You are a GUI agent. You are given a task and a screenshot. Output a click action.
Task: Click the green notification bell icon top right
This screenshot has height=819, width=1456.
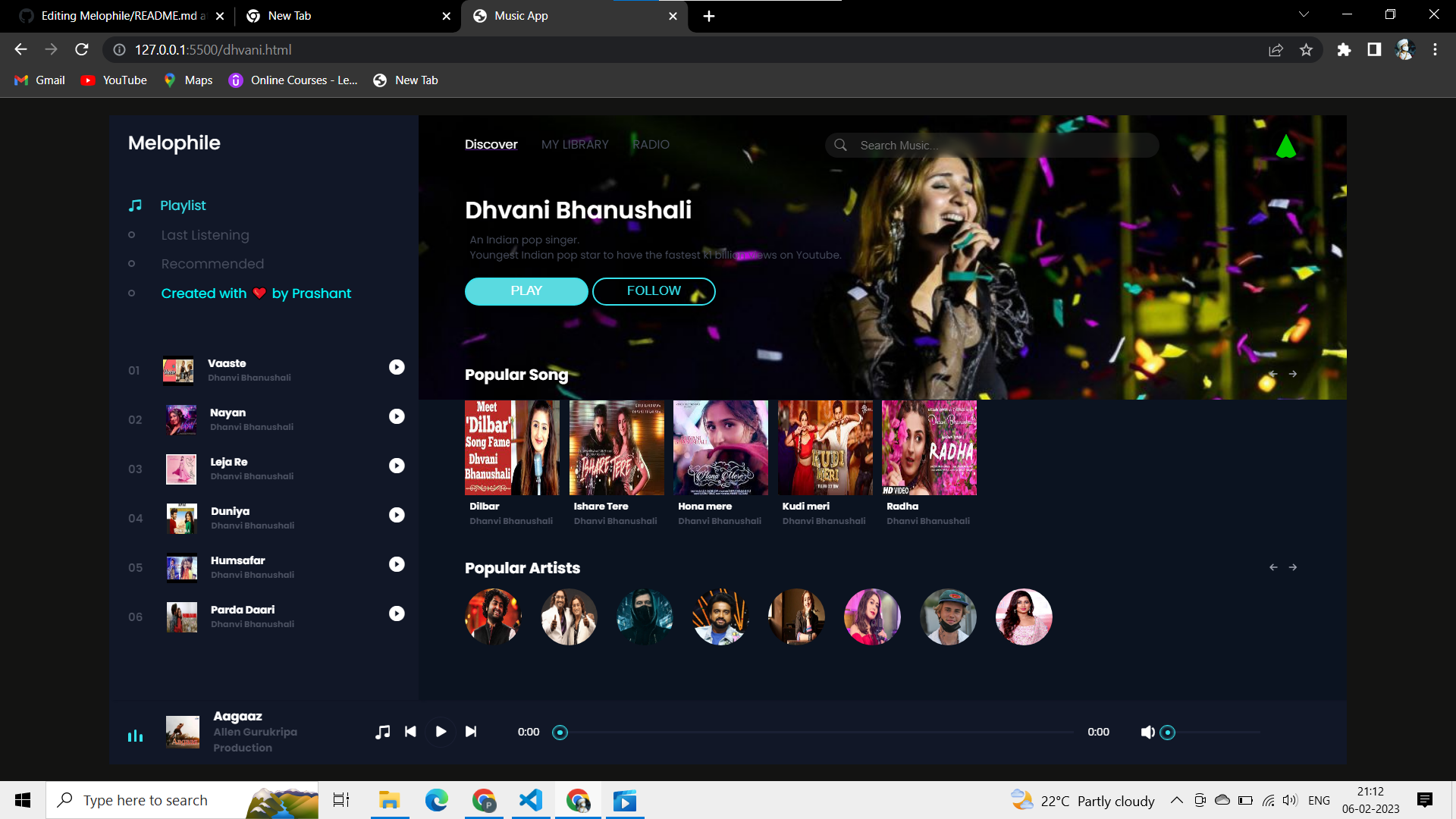(1287, 146)
